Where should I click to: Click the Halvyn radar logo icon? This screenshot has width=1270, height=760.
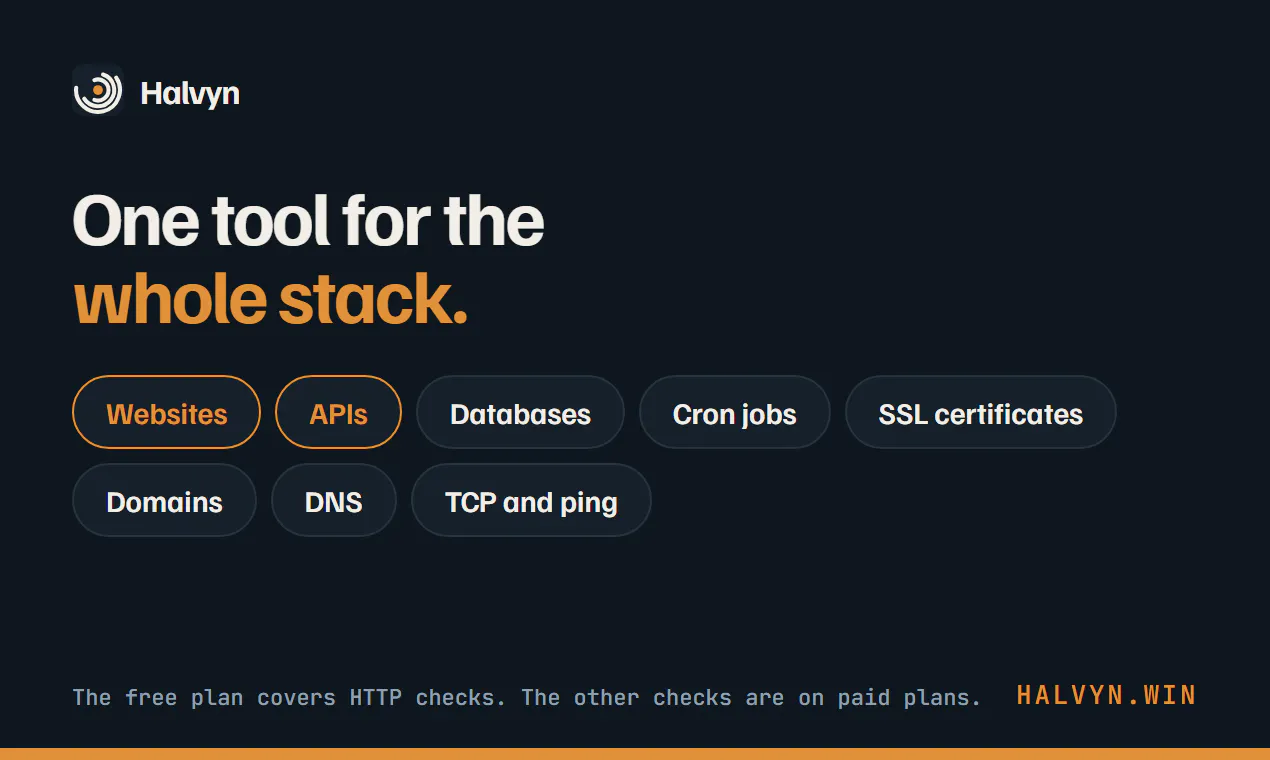click(x=98, y=91)
